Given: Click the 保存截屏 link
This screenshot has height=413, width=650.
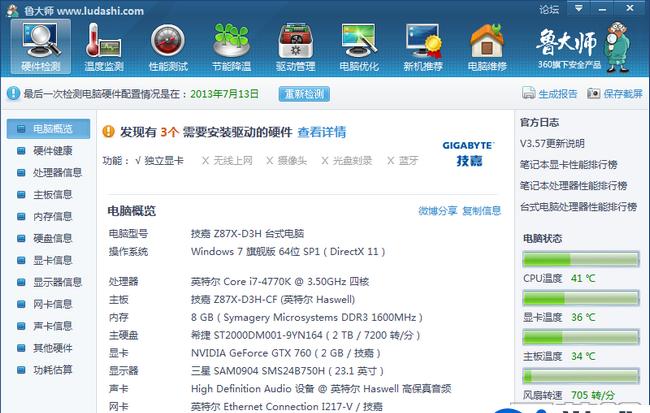Looking at the screenshot, I should [x=623, y=94].
